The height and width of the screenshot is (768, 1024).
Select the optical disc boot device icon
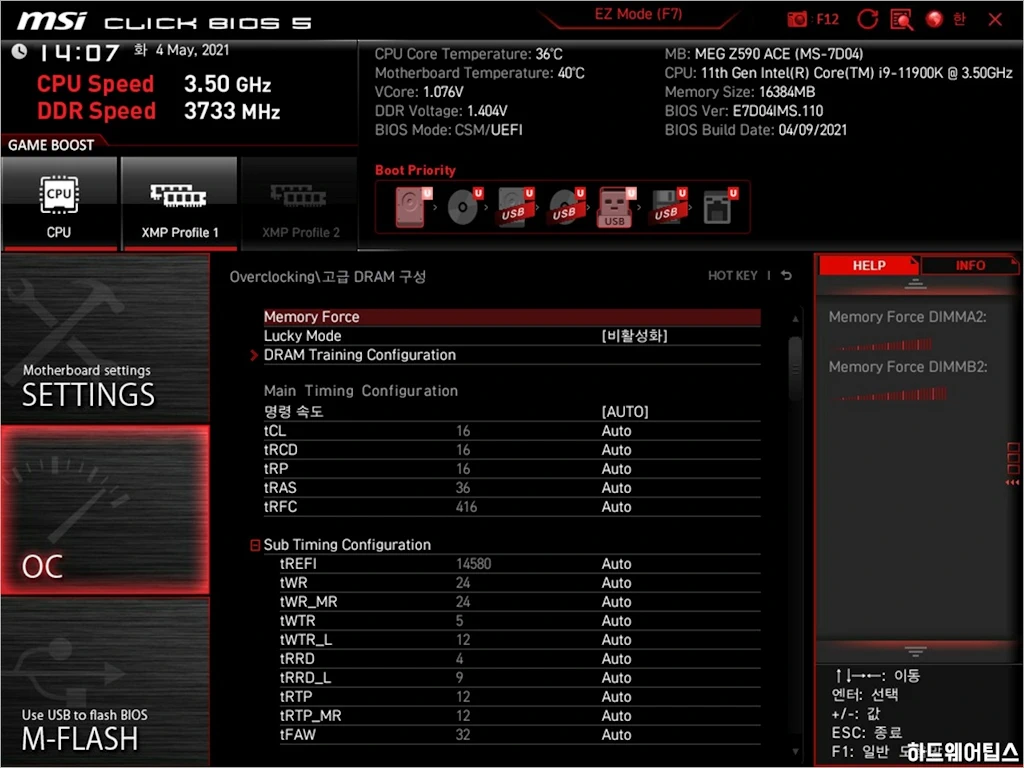pos(464,208)
